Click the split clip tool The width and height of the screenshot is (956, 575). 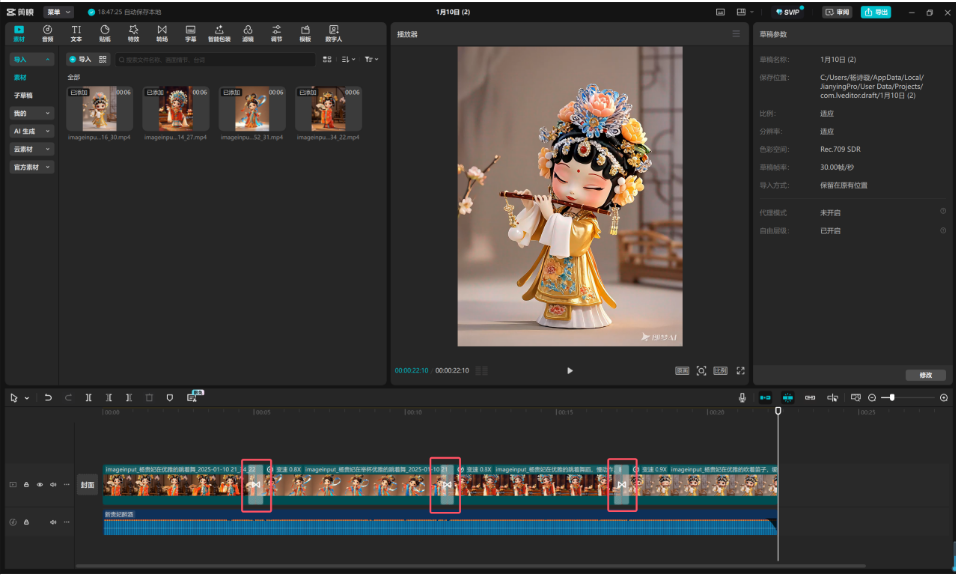tap(88, 398)
